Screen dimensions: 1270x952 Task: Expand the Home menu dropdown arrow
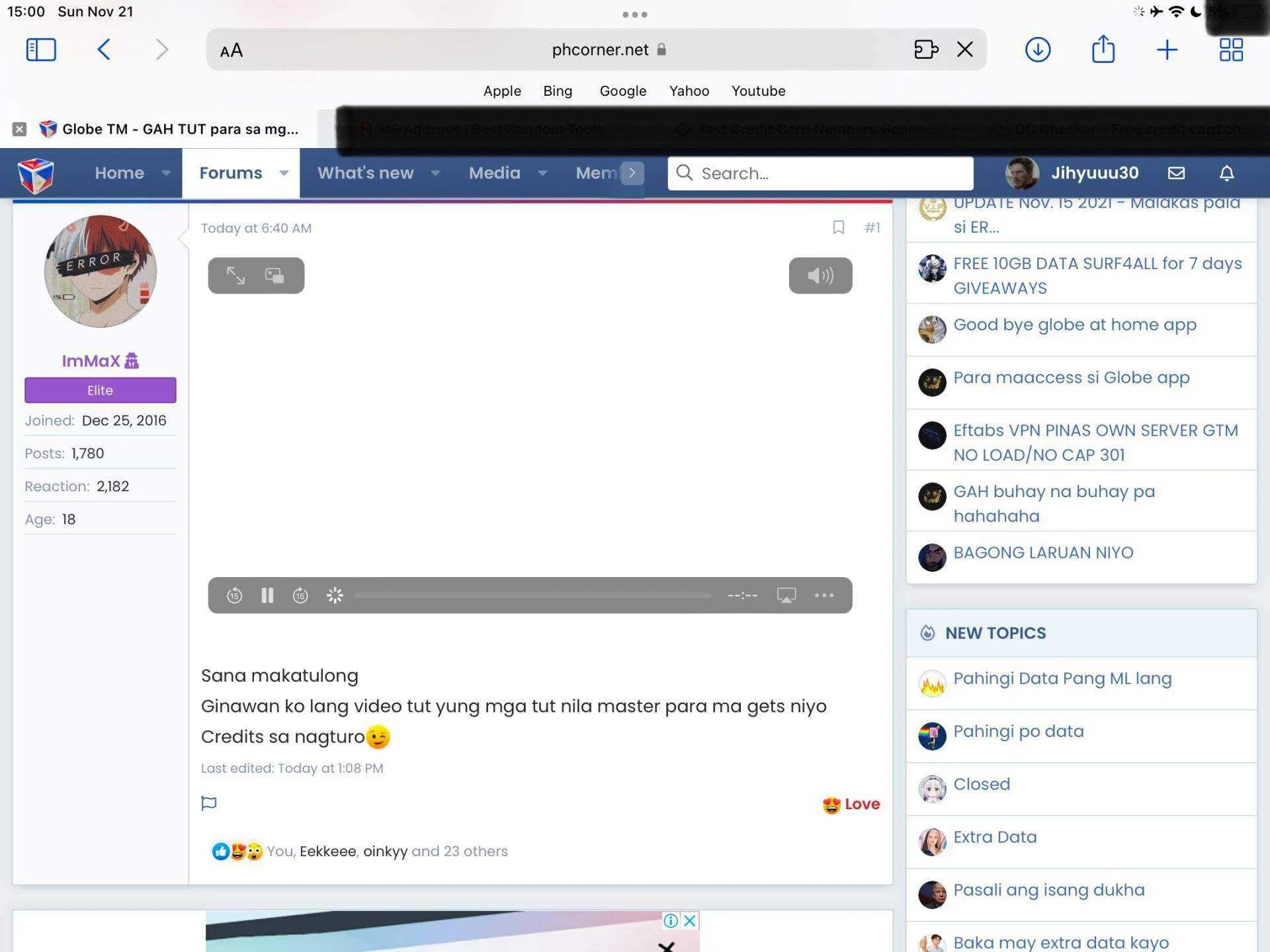pyautogui.click(x=166, y=173)
